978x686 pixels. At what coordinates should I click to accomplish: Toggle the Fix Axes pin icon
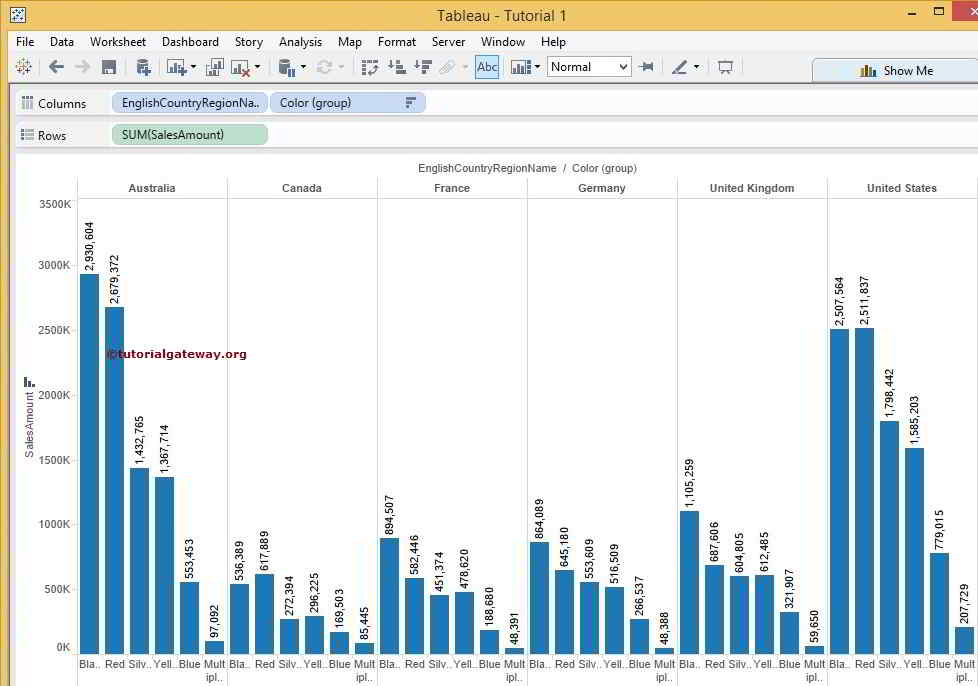(x=647, y=67)
